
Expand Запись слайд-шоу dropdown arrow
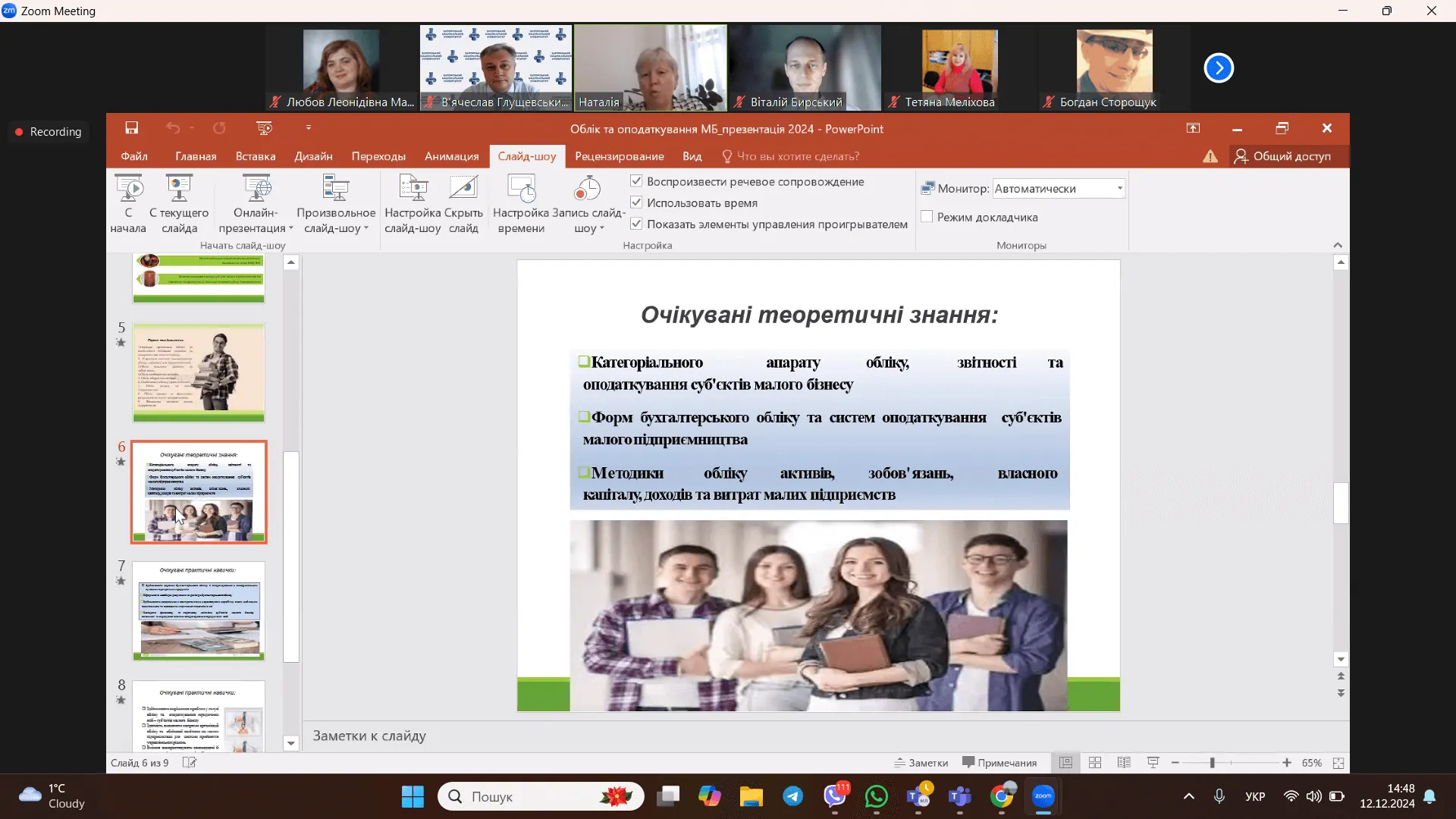coord(601,228)
